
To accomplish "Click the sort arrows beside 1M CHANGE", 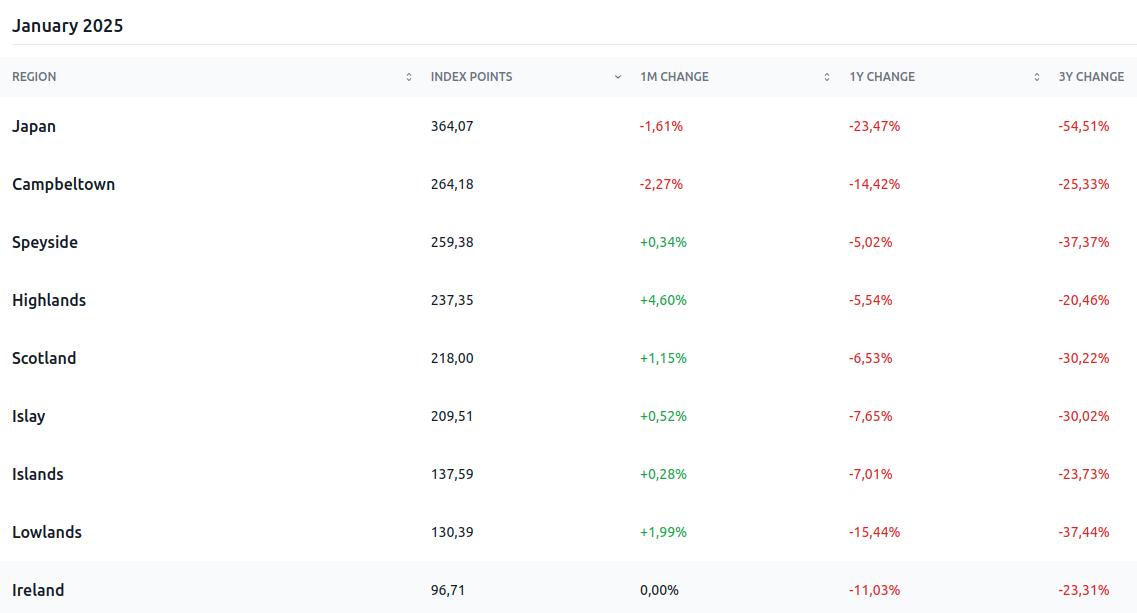I will click(827, 77).
